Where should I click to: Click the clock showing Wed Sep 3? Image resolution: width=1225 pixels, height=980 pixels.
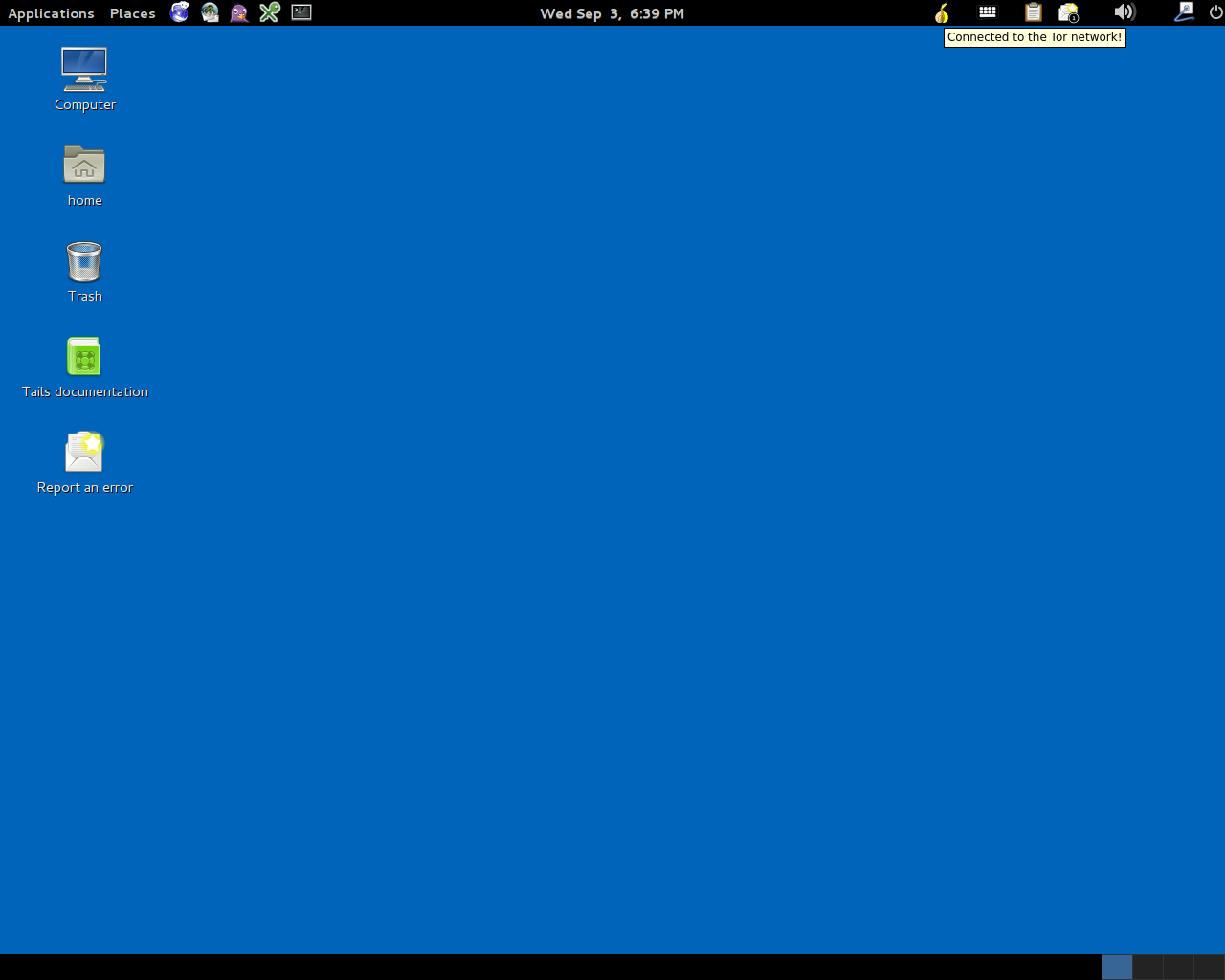(612, 13)
